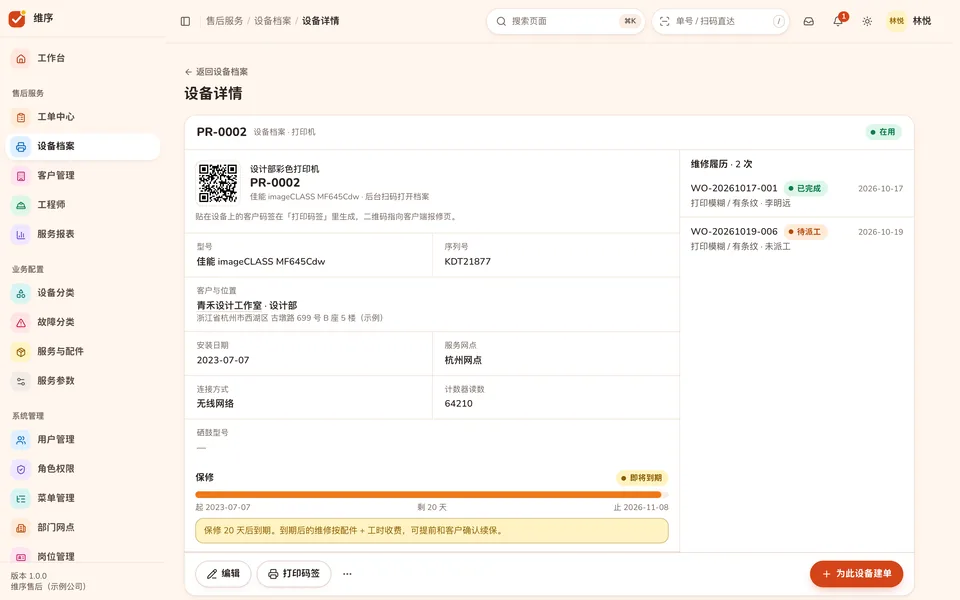The height and width of the screenshot is (600, 960).
Task: Open 设备分类 sidebar icon
Action: pos(21,293)
